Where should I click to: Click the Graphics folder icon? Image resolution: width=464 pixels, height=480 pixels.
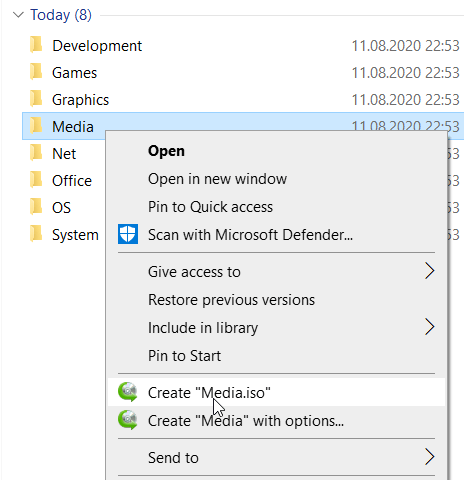point(36,99)
